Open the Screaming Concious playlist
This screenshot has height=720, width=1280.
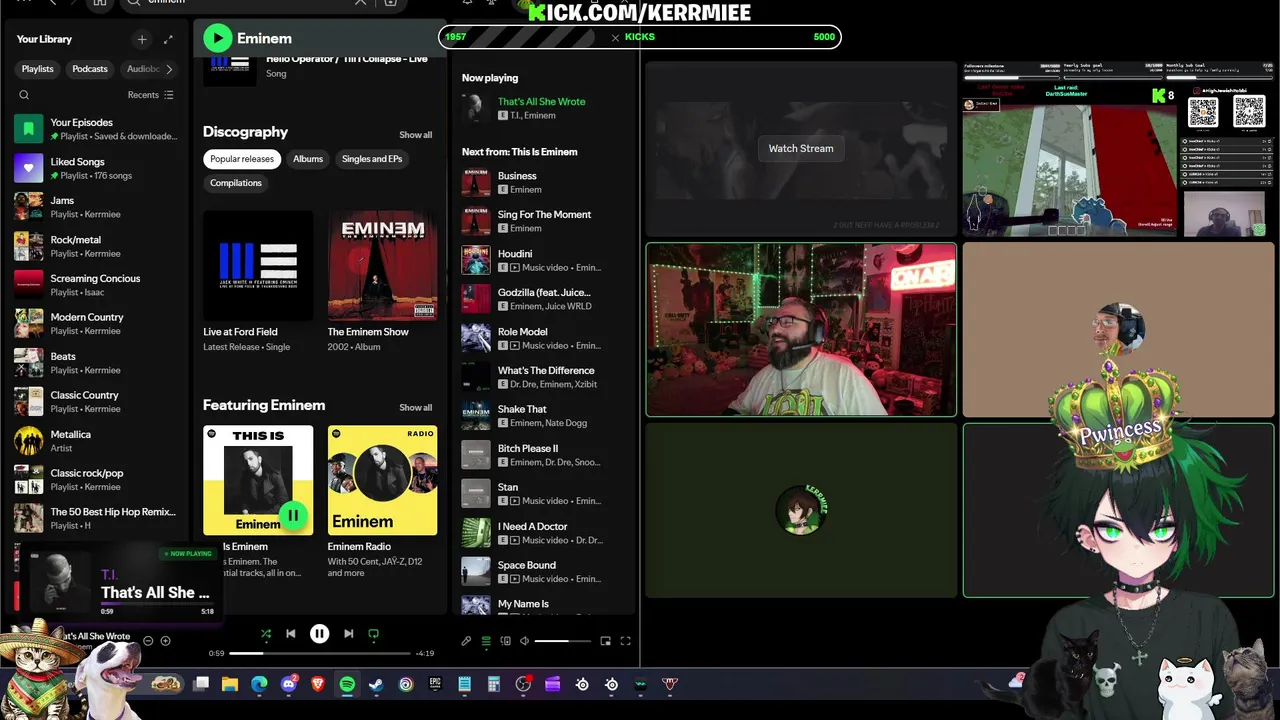coord(96,285)
